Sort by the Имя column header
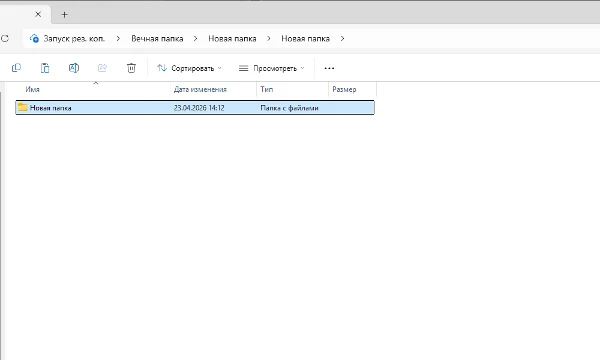600x360 pixels. click(x=33, y=89)
